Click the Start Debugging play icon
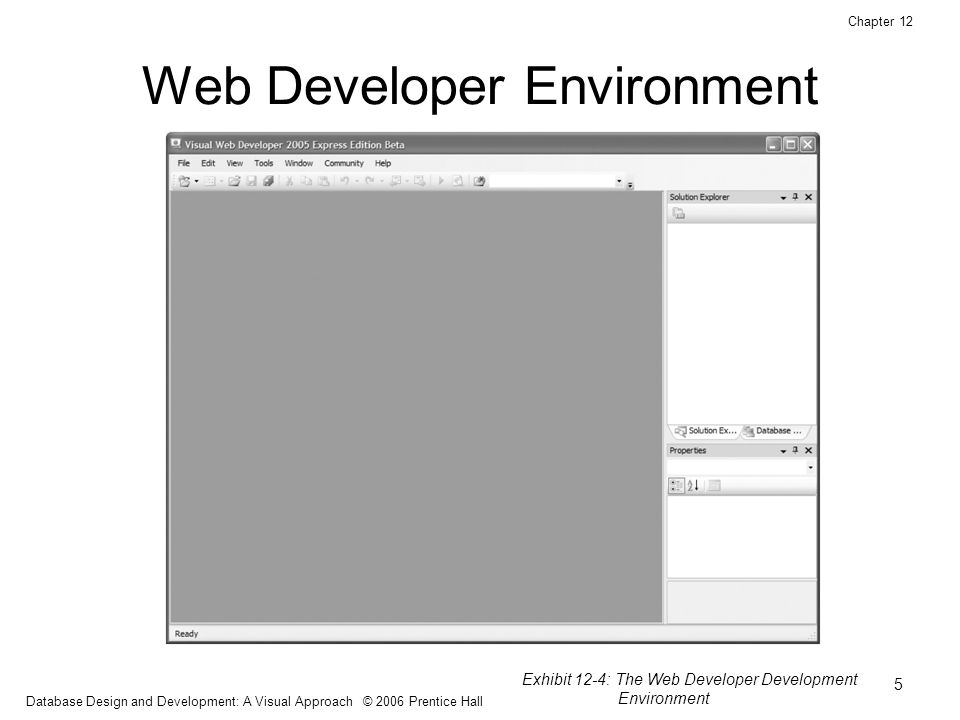960x720 pixels. tap(441, 181)
